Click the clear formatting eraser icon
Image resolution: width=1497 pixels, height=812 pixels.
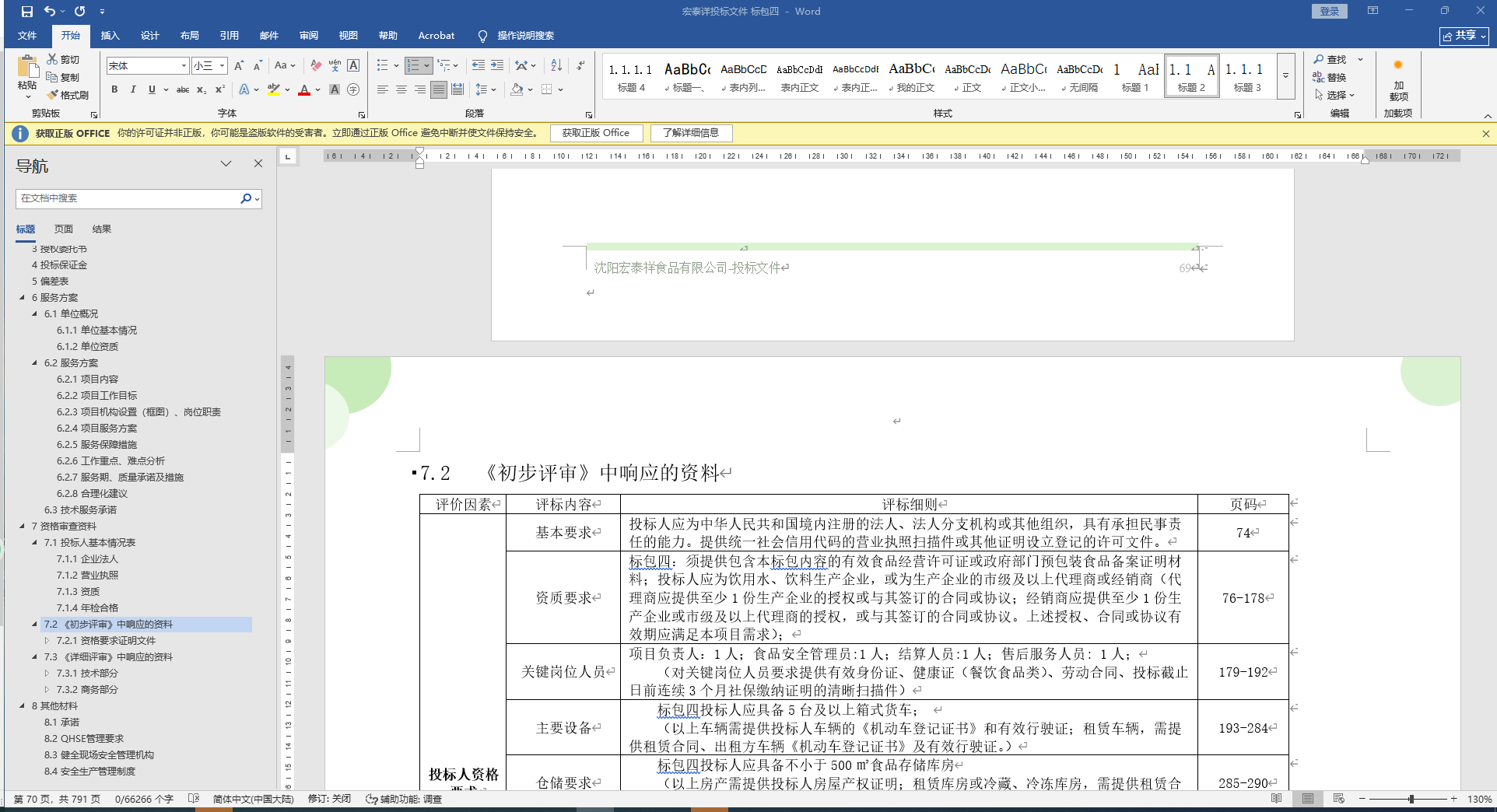tap(315, 65)
